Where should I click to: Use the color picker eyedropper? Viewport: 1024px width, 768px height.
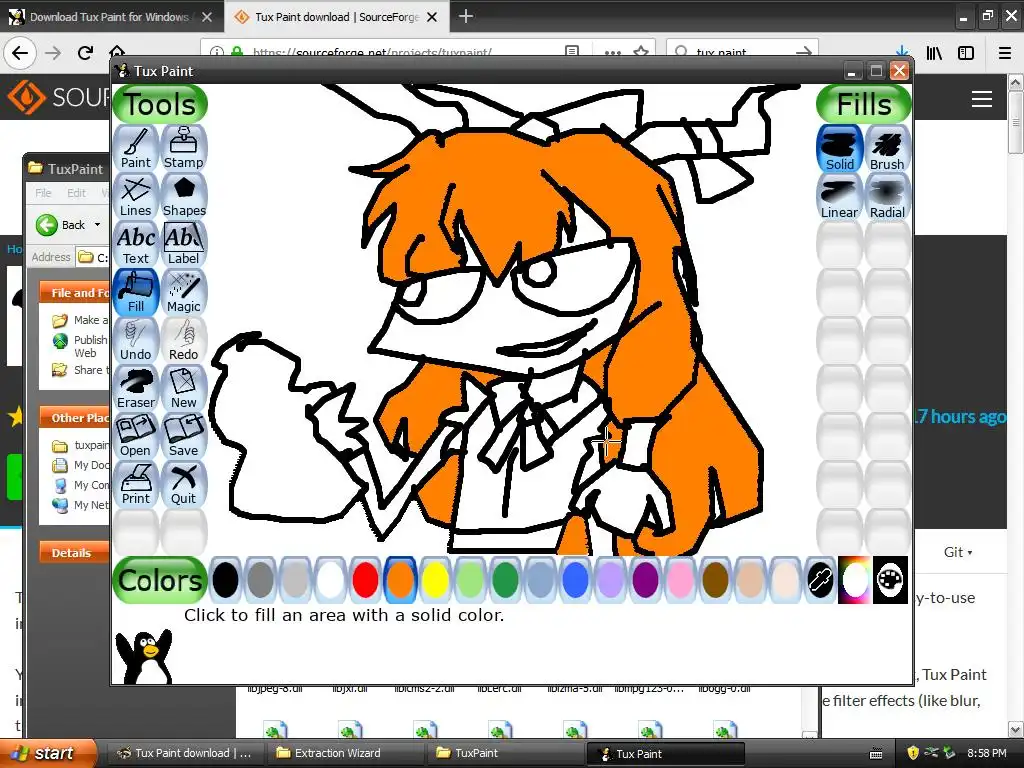click(820, 579)
